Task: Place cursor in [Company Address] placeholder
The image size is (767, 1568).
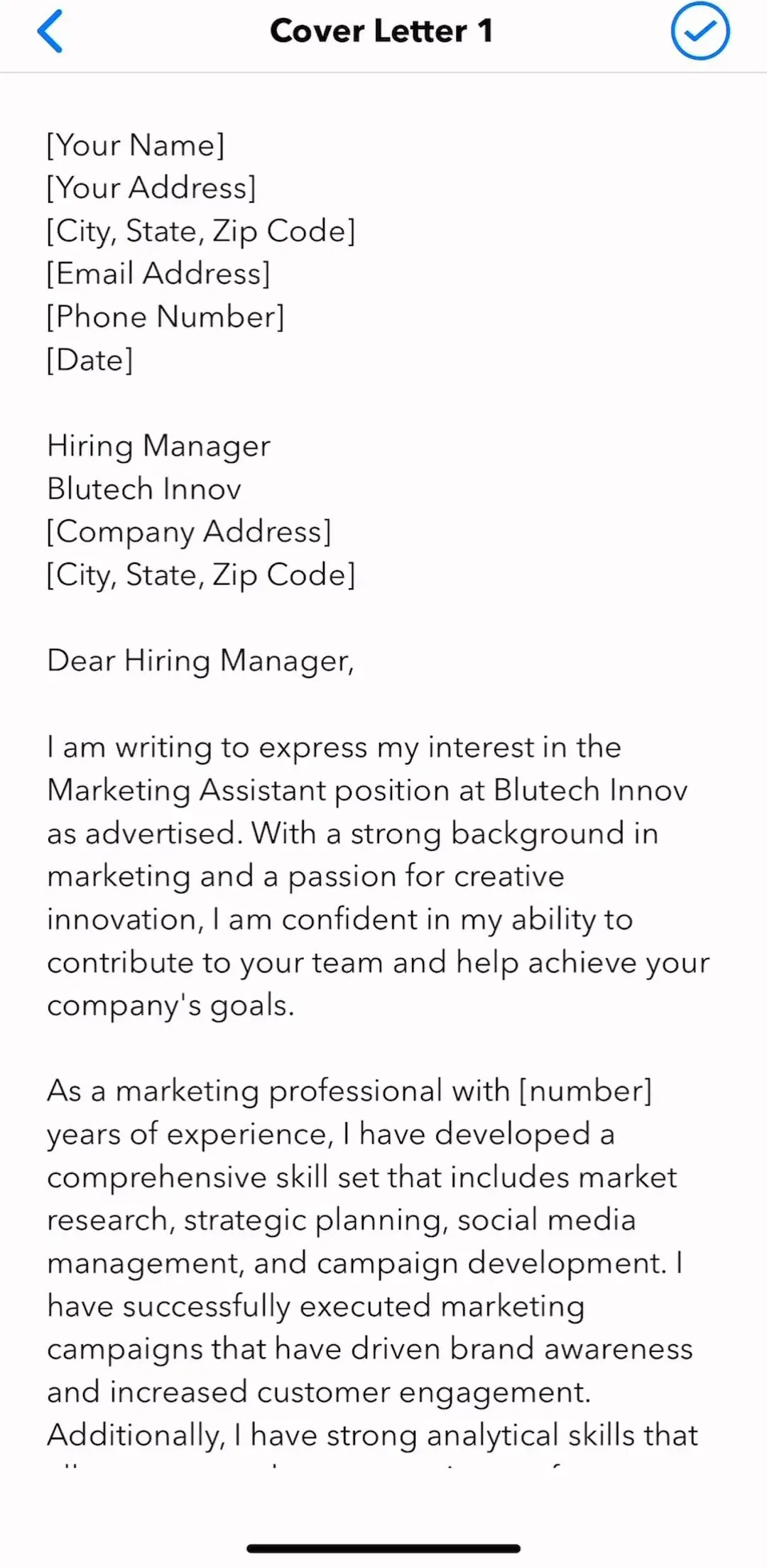Action: click(189, 532)
